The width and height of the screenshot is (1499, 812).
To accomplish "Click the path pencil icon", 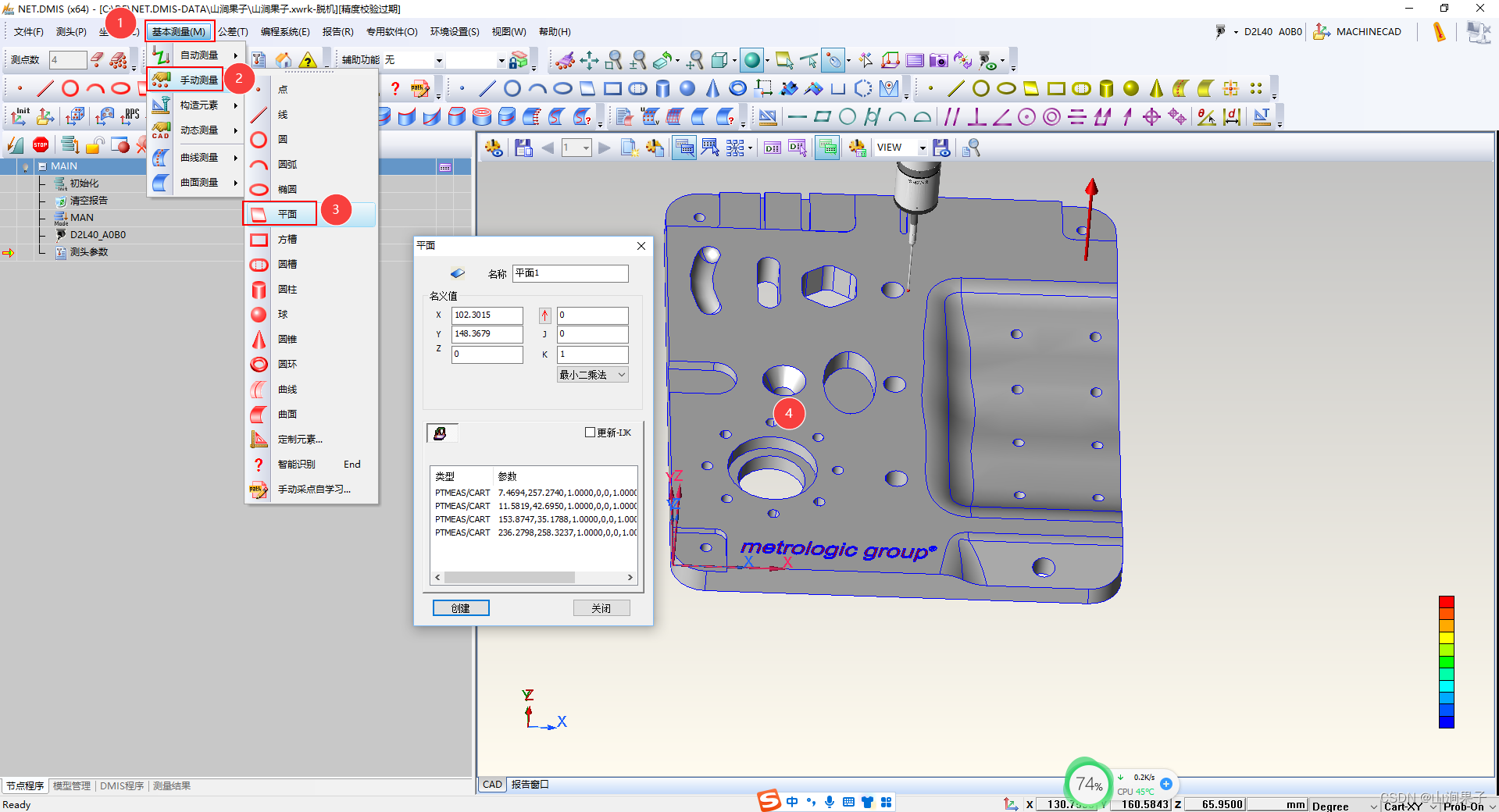I will coord(420,88).
